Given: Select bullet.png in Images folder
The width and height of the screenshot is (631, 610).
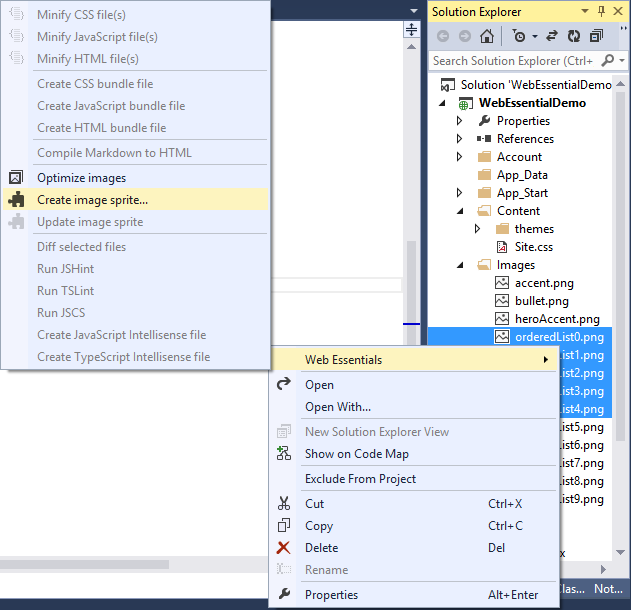Looking at the screenshot, I should click(541, 301).
